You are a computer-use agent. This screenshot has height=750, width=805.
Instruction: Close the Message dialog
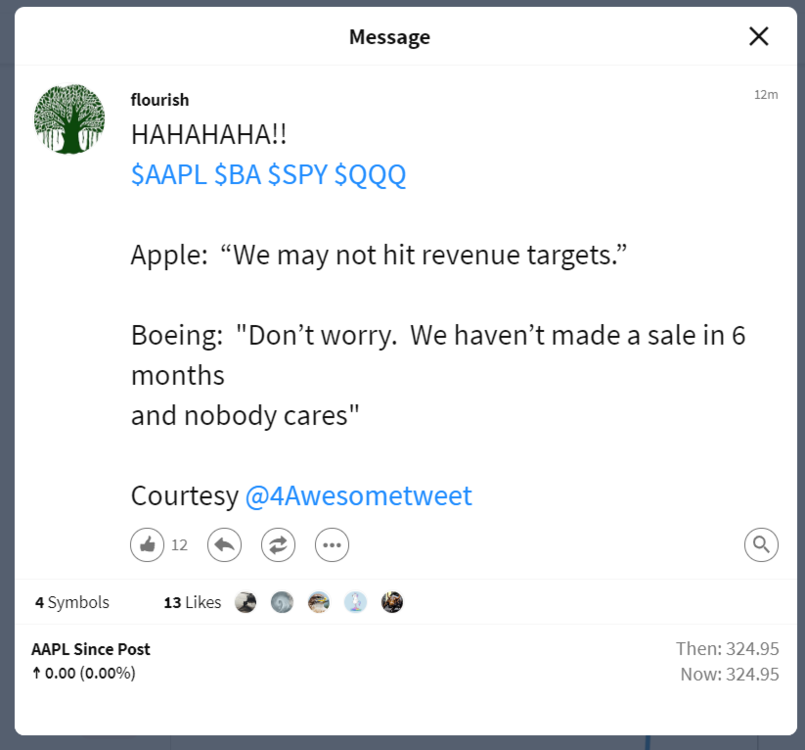coord(759,37)
